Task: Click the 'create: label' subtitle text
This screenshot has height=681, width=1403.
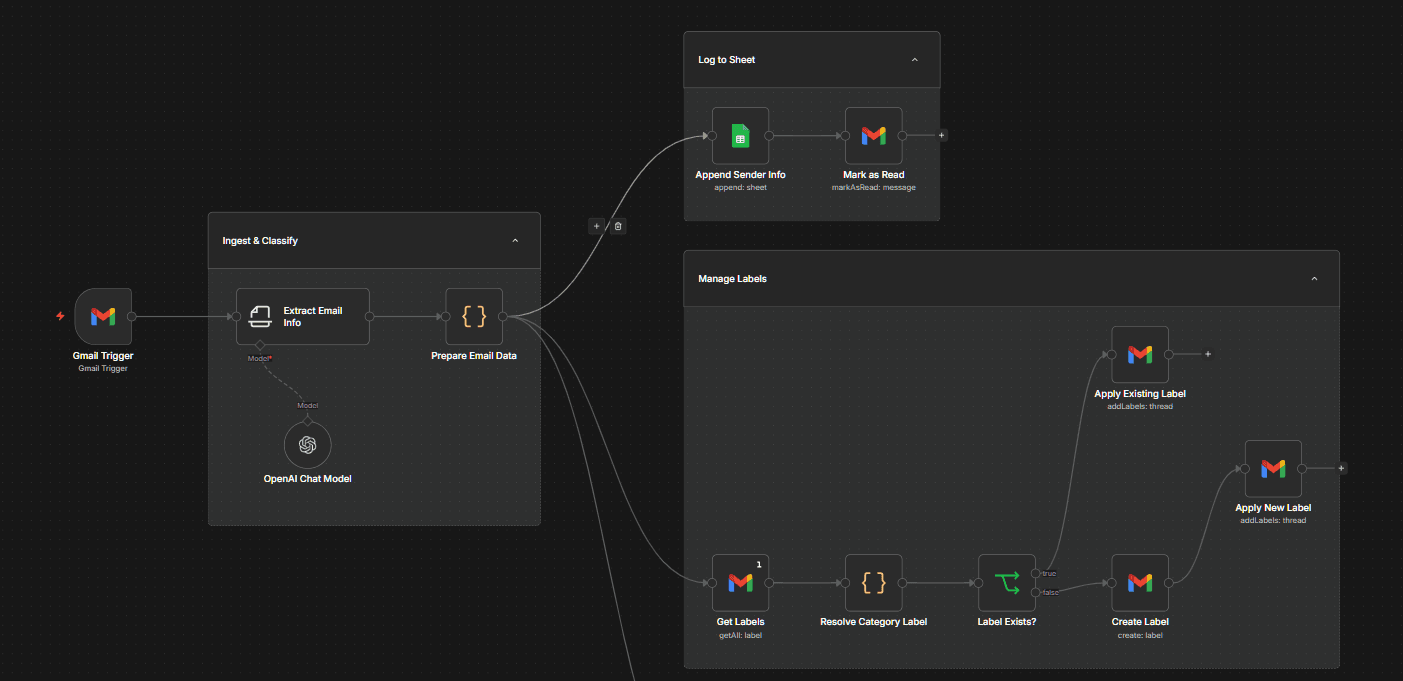Action: (x=1140, y=634)
